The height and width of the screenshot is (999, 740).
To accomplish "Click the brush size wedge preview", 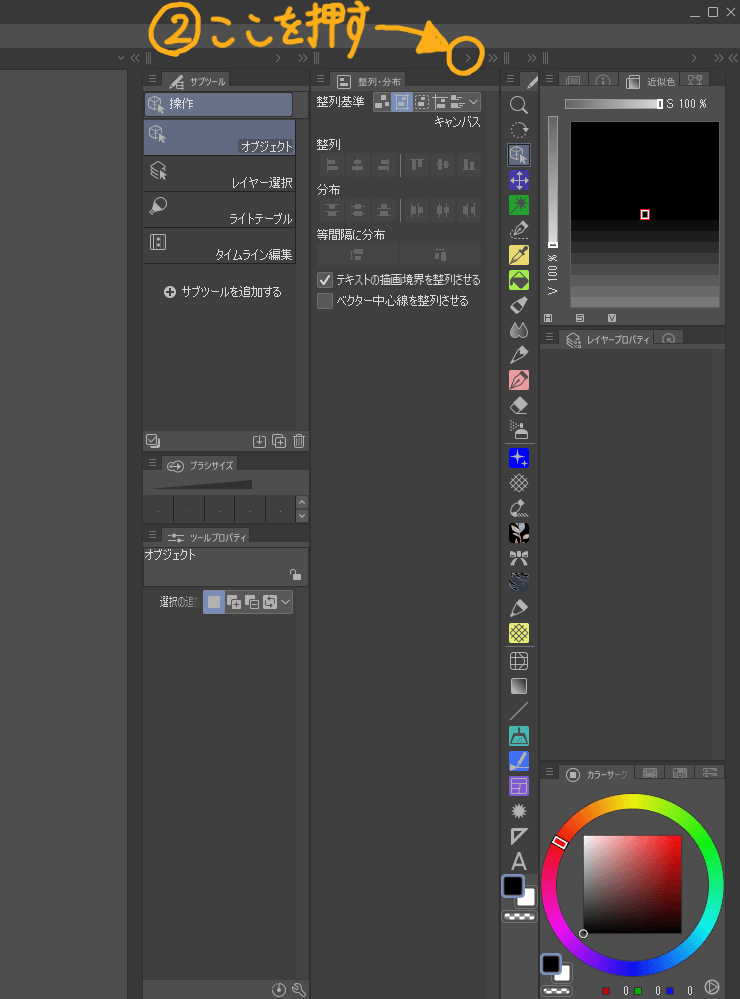I will point(202,485).
